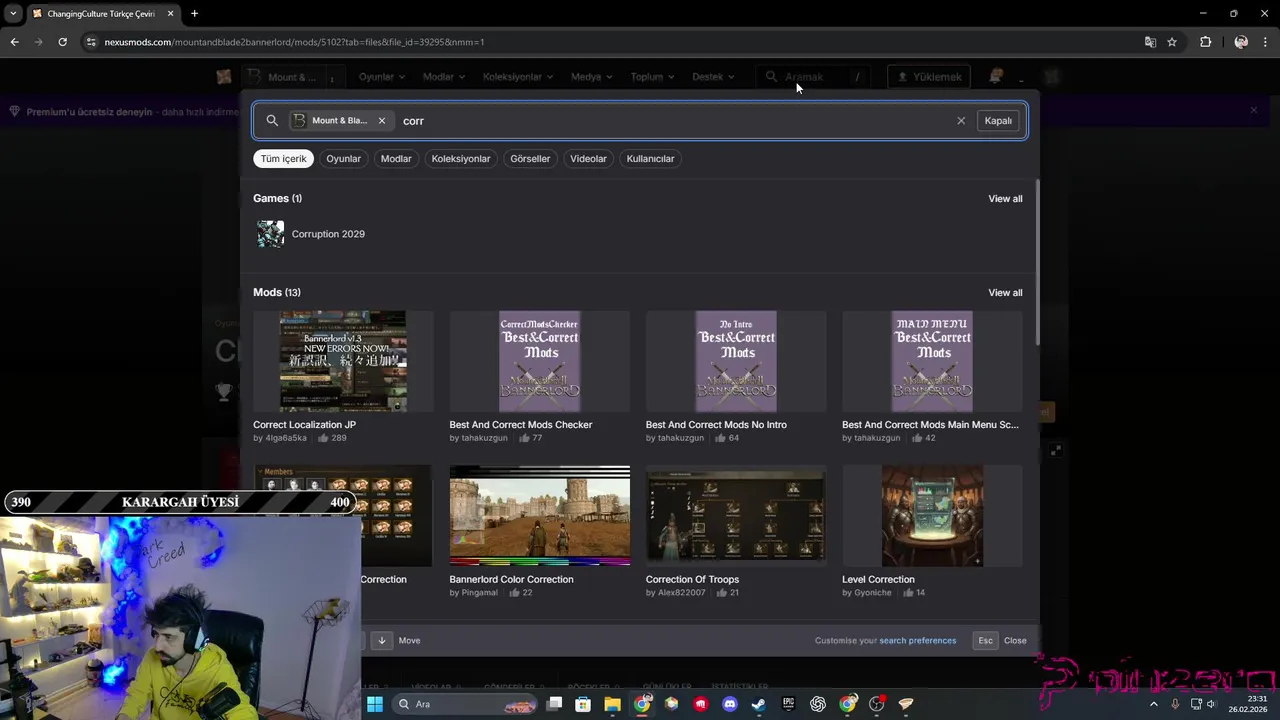The image size is (1280, 720).
Task: Open Discord from the taskbar
Action: point(730,704)
